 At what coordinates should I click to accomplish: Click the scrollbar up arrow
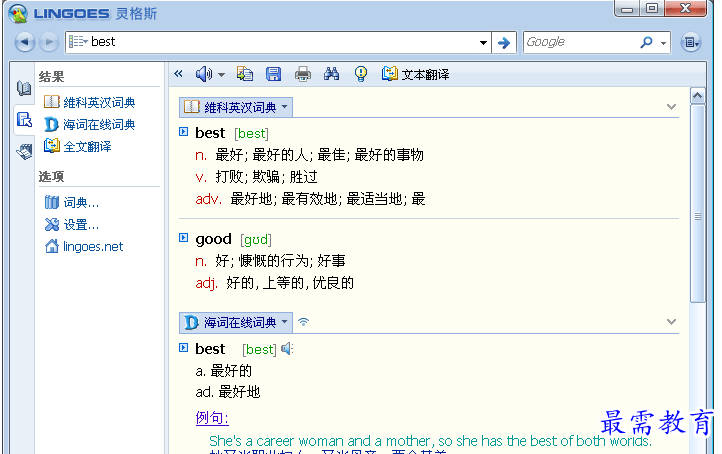(x=698, y=96)
